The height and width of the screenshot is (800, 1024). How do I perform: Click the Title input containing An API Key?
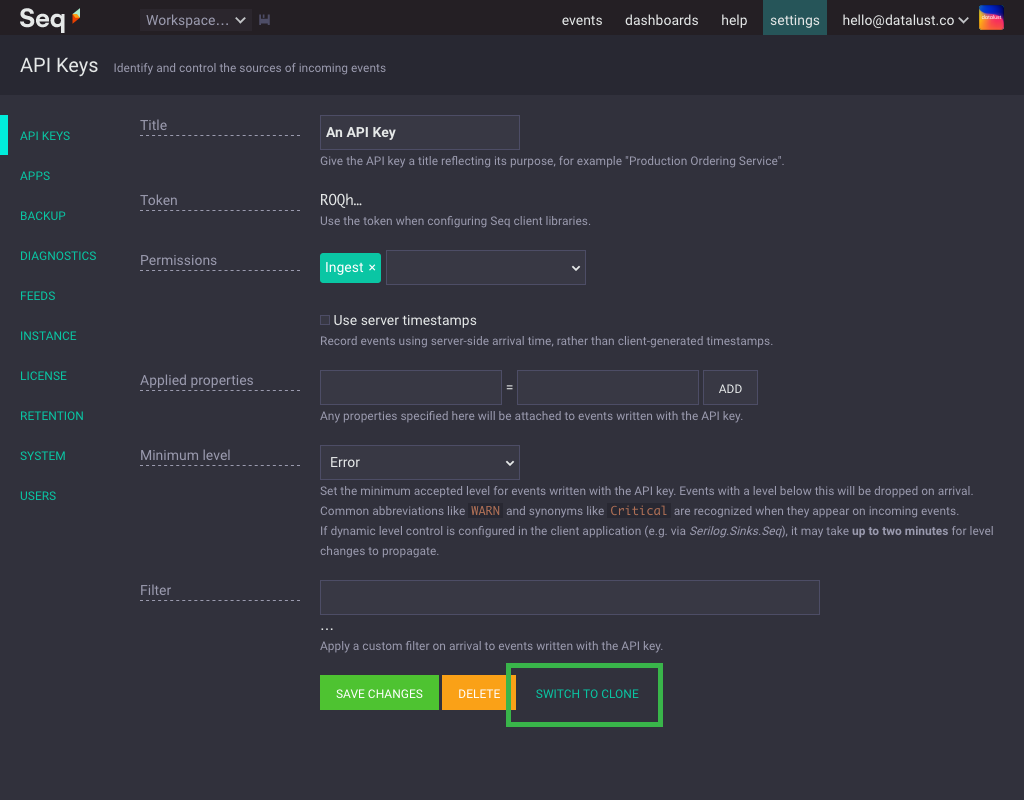[x=419, y=132]
